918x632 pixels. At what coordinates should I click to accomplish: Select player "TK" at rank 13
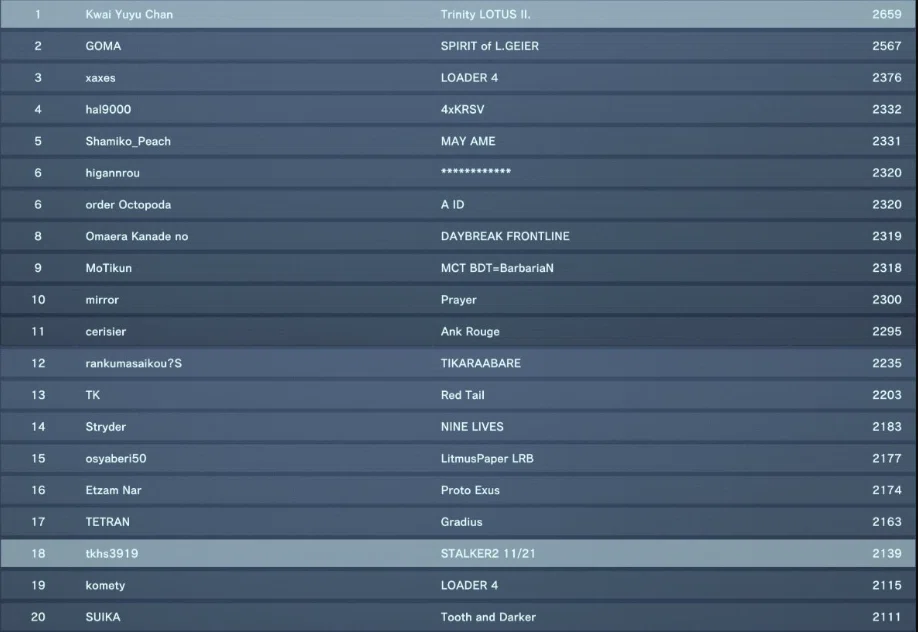pos(93,395)
